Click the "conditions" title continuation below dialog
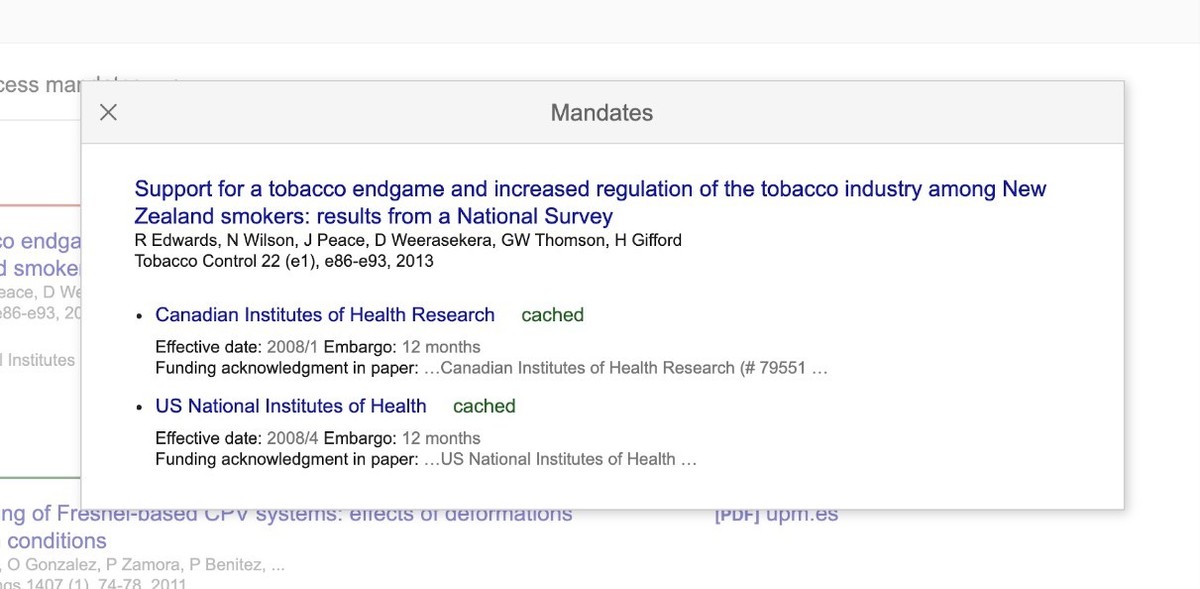 [x=56, y=541]
